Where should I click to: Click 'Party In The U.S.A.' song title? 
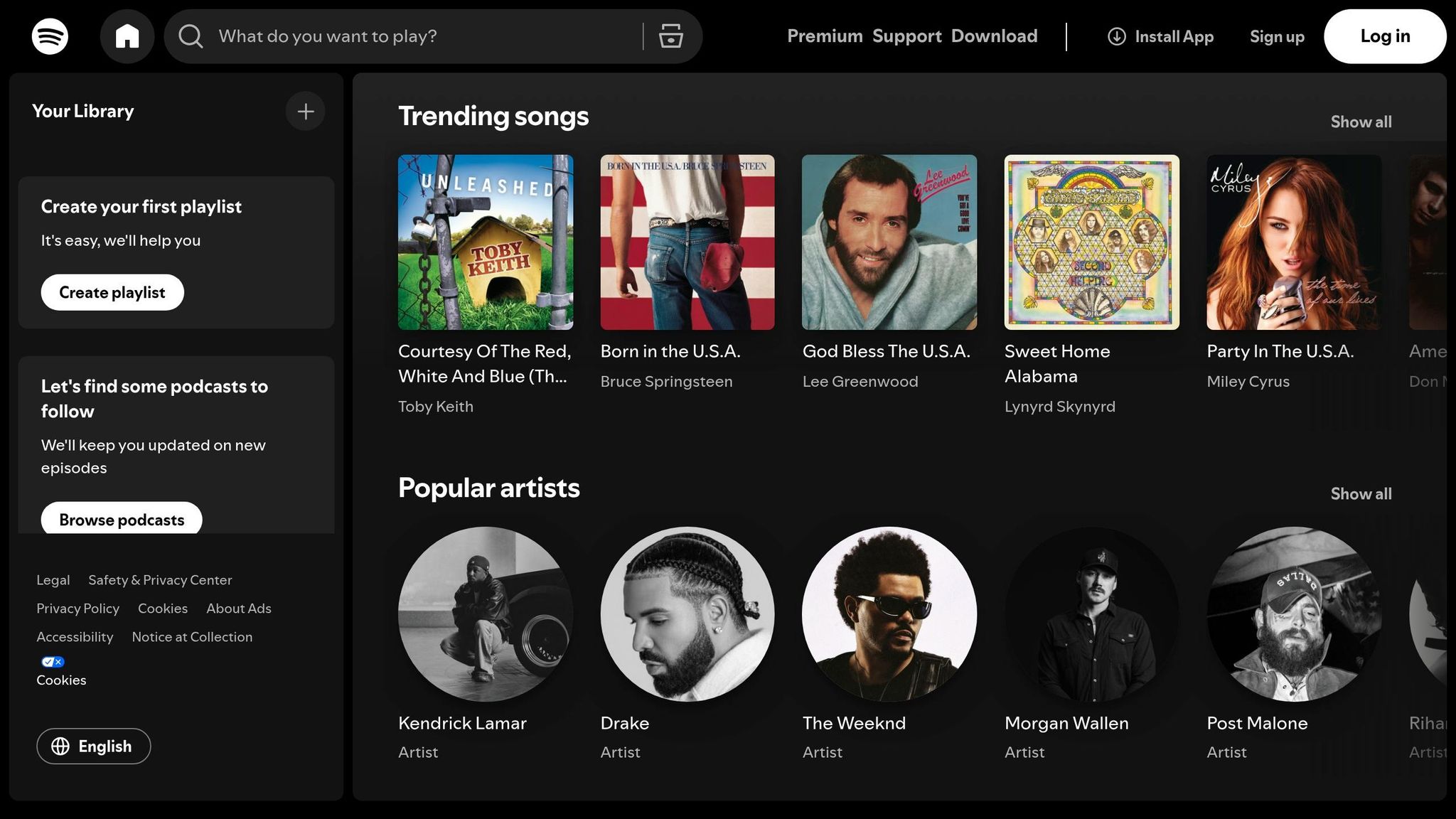tap(1280, 351)
